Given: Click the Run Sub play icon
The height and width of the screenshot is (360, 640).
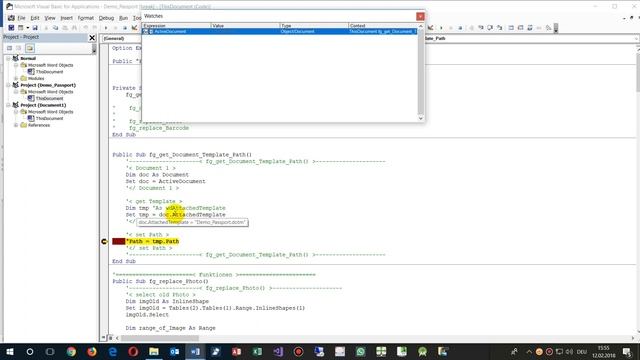Looking at the screenshot, I should point(106,28).
